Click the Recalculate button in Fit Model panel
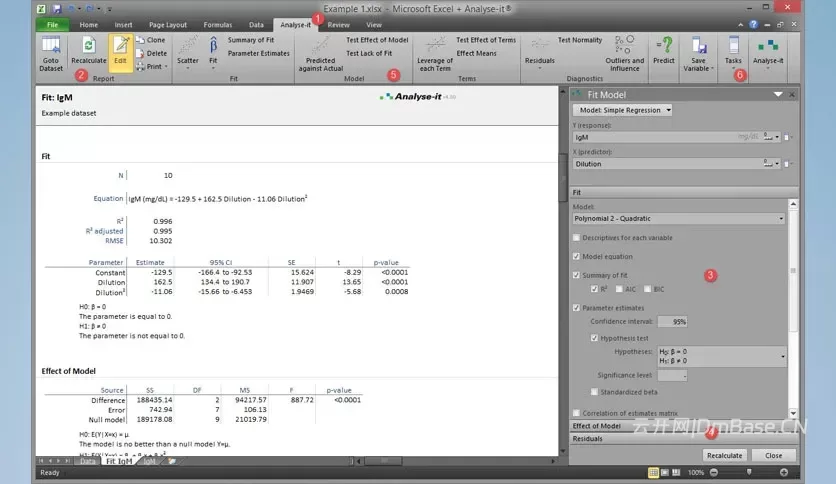836x484 pixels. tap(724, 455)
